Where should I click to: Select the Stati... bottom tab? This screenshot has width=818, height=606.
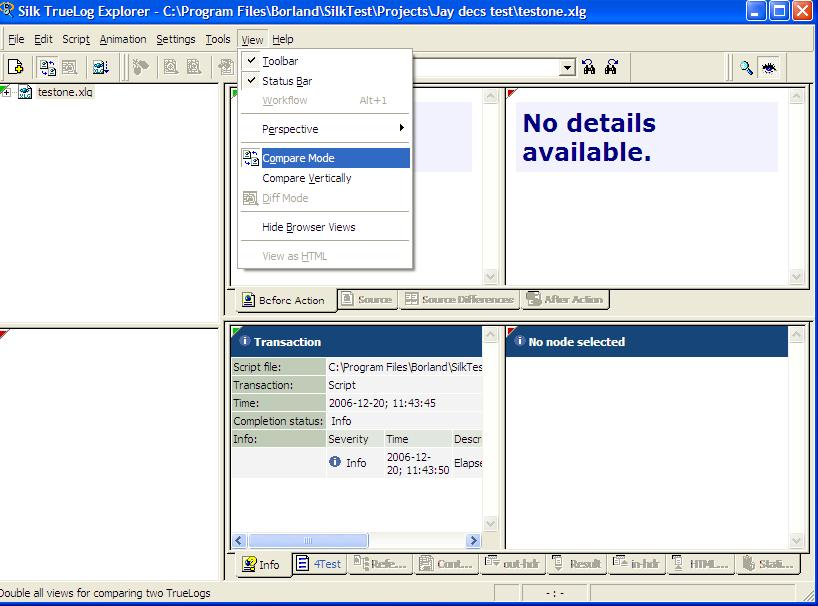[x=768, y=564]
